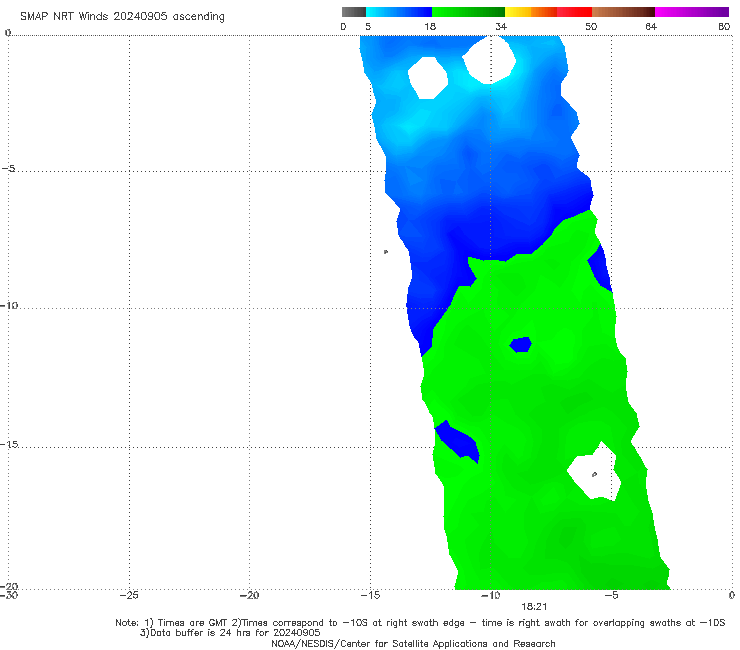Click the smaller white gap at the swath top left
The width and height of the screenshot is (740, 650).
428,78
